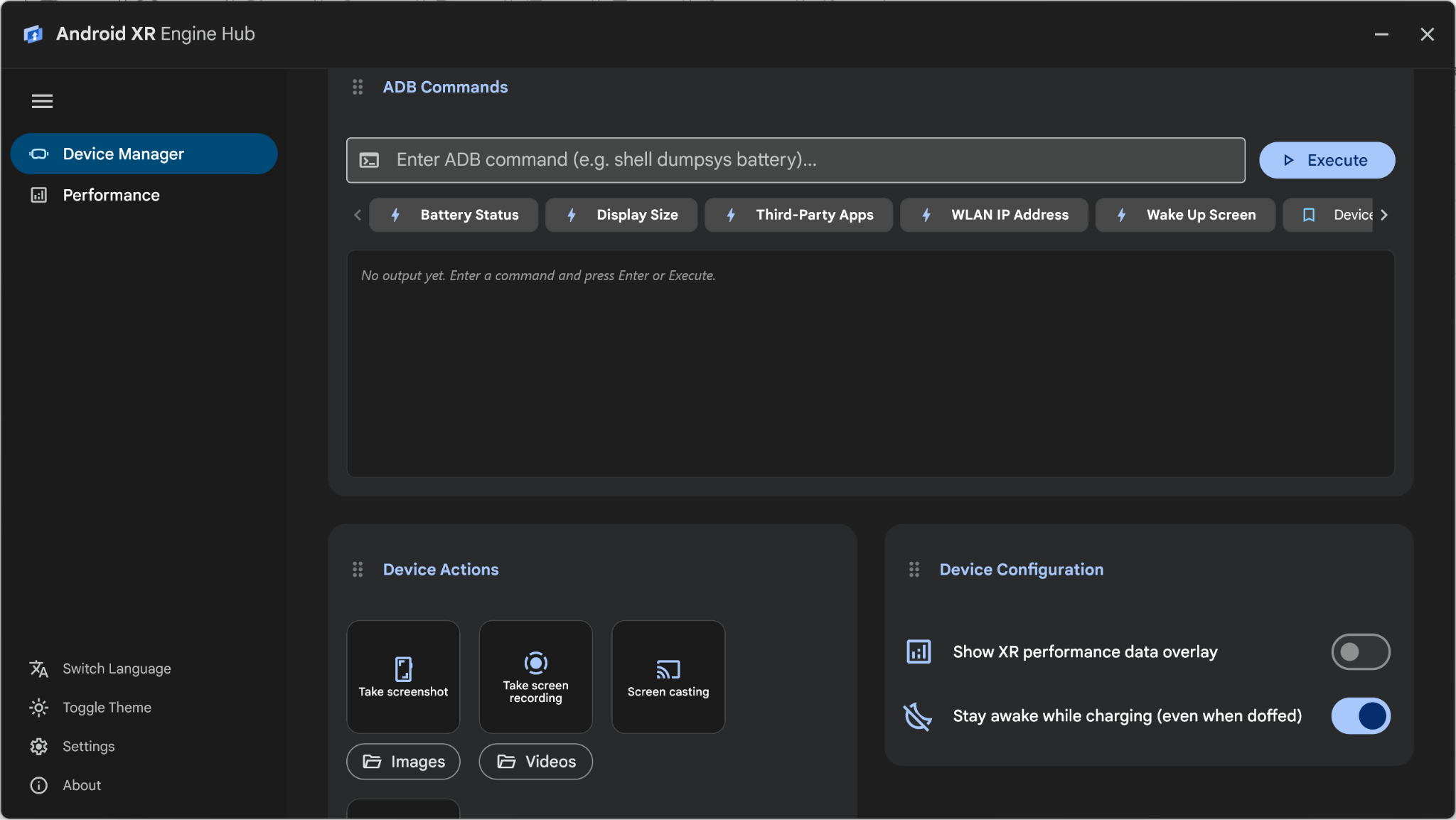Viewport: 1456px width, 820px height.
Task: Focus the ADB command input field
Action: (x=796, y=160)
